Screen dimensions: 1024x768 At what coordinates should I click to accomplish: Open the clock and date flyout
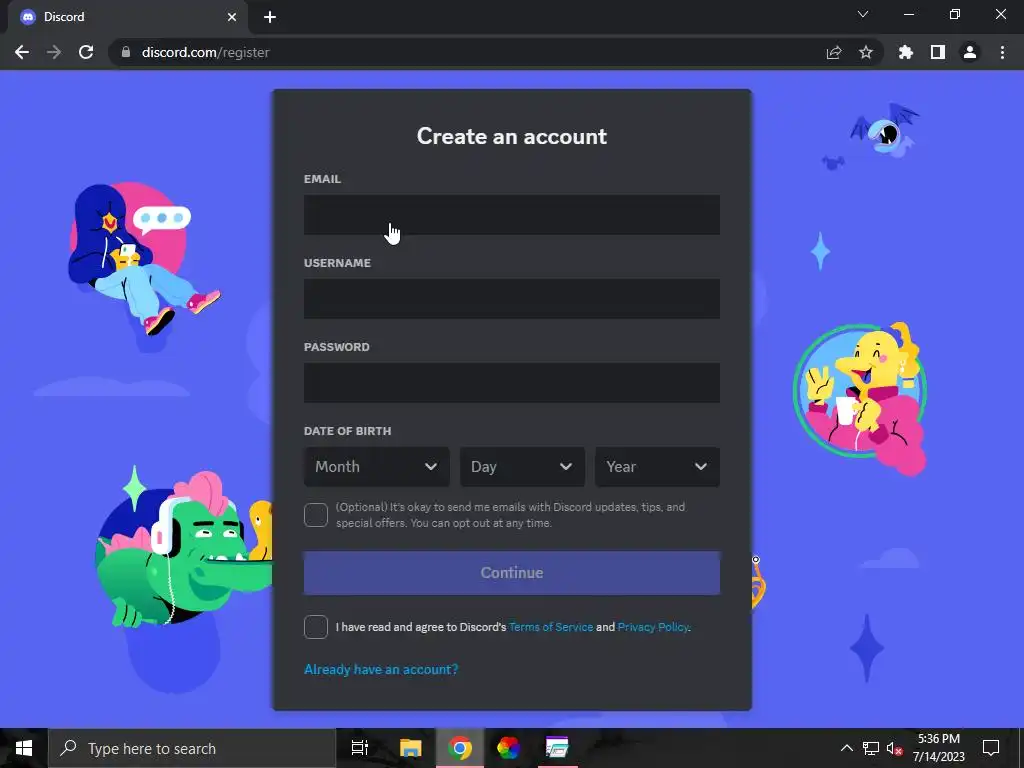[x=938, y=748]
